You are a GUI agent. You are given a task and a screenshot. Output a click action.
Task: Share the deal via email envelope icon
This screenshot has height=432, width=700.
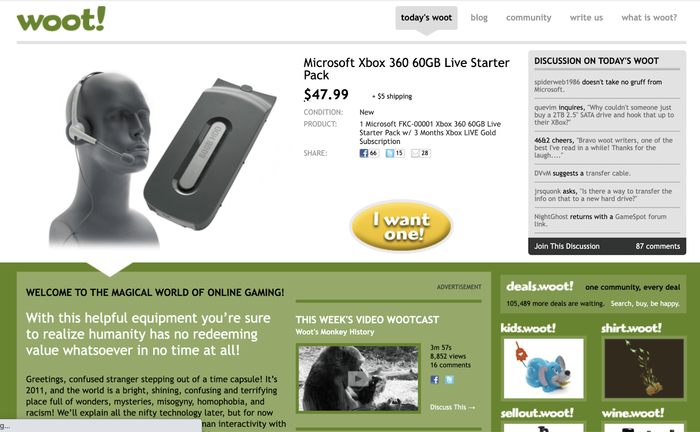coord(415,153)
